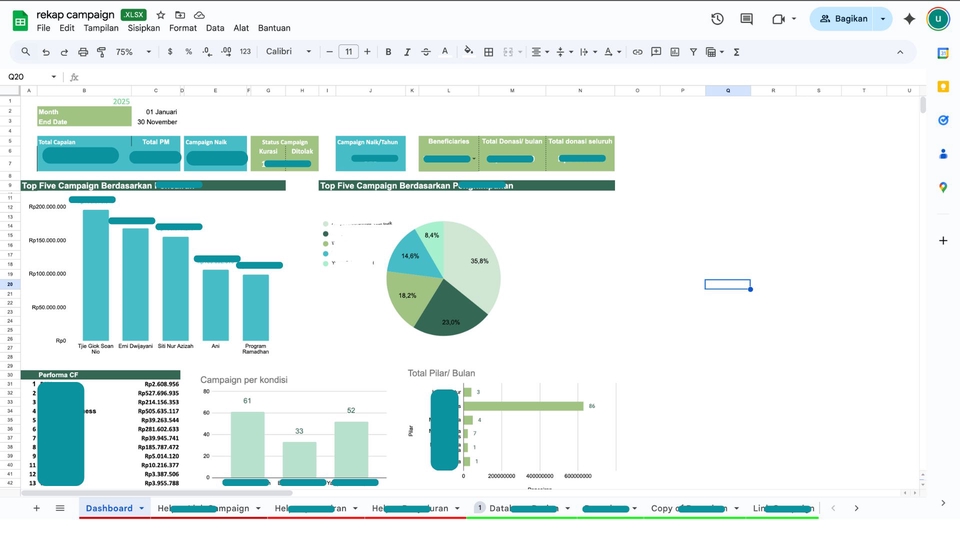Click the Functions sigma icon

(x=737, y=52)
